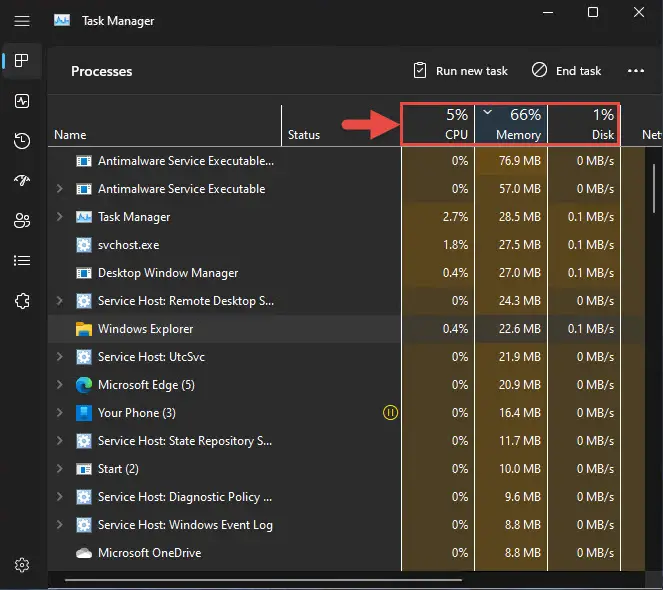Click the 57.0 MB memory value

point(520,189)
